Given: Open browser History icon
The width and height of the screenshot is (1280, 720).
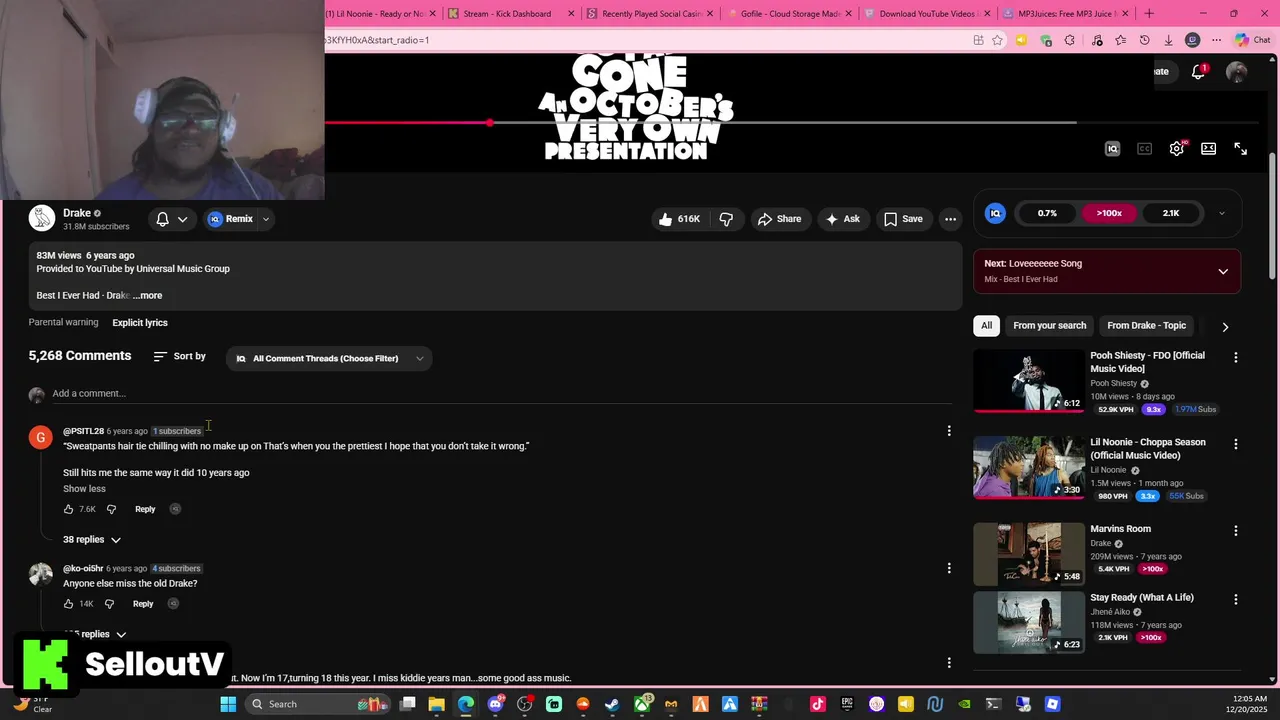Looking at the screenshot, I should 1145,40.
